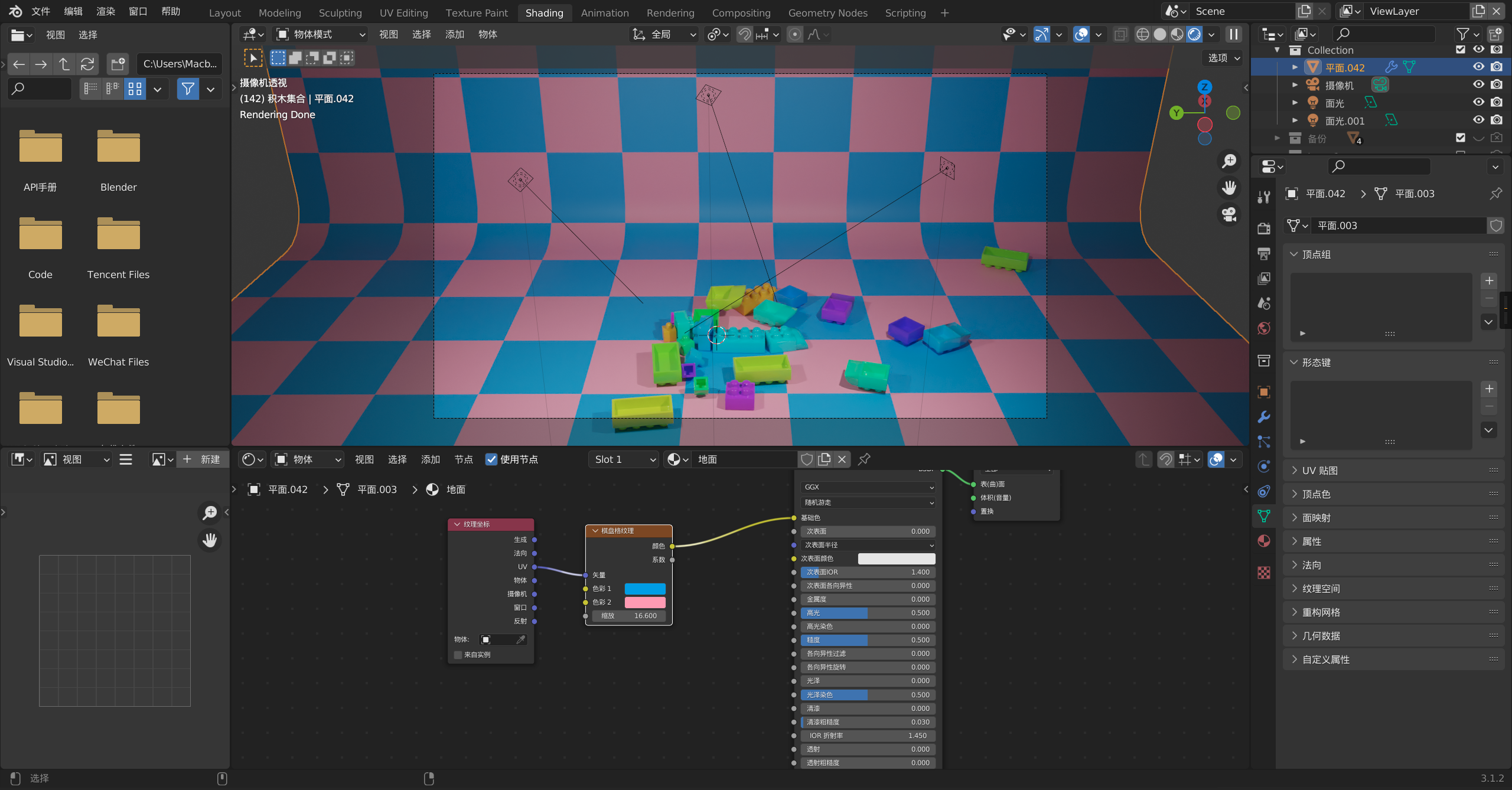Image resolution: width=1512 pixels, height=790 pixels.
Task: Expand the 几何数据 panel
Action: (x=1394, y=636)
